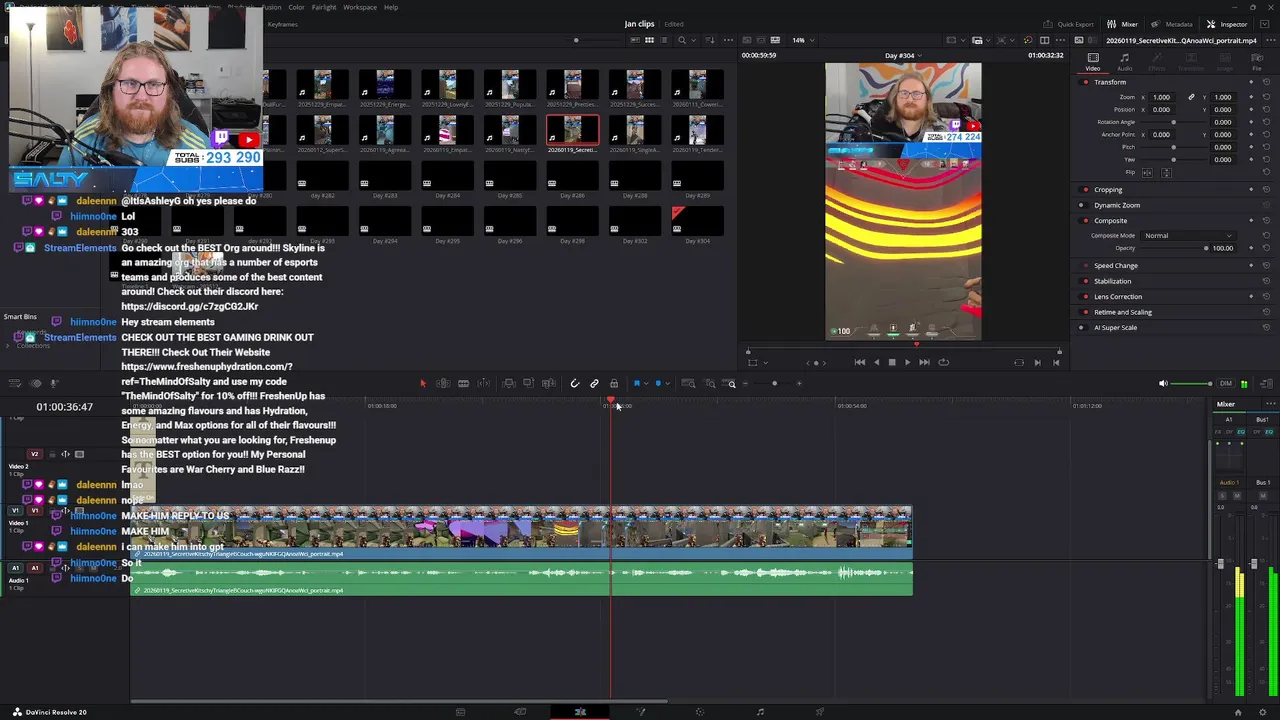Expand the Speed Change section
The image size is (1280, 720).
click(1115, 265)
